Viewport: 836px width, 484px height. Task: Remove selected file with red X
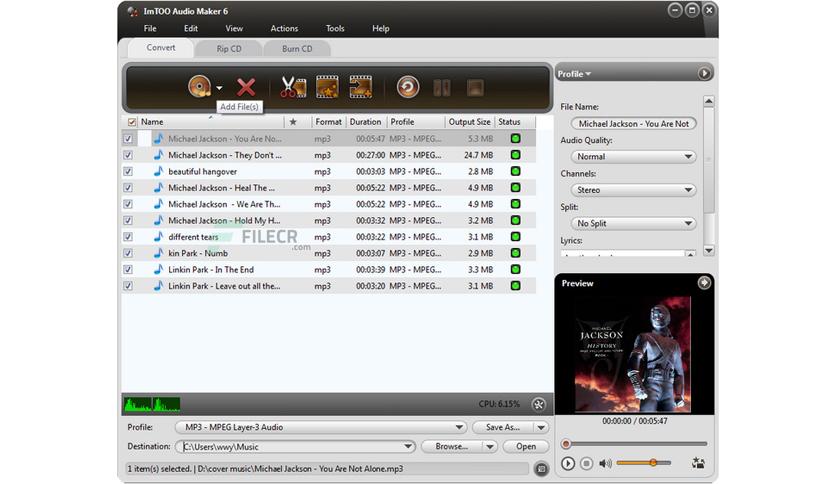[x=246, y=87]
